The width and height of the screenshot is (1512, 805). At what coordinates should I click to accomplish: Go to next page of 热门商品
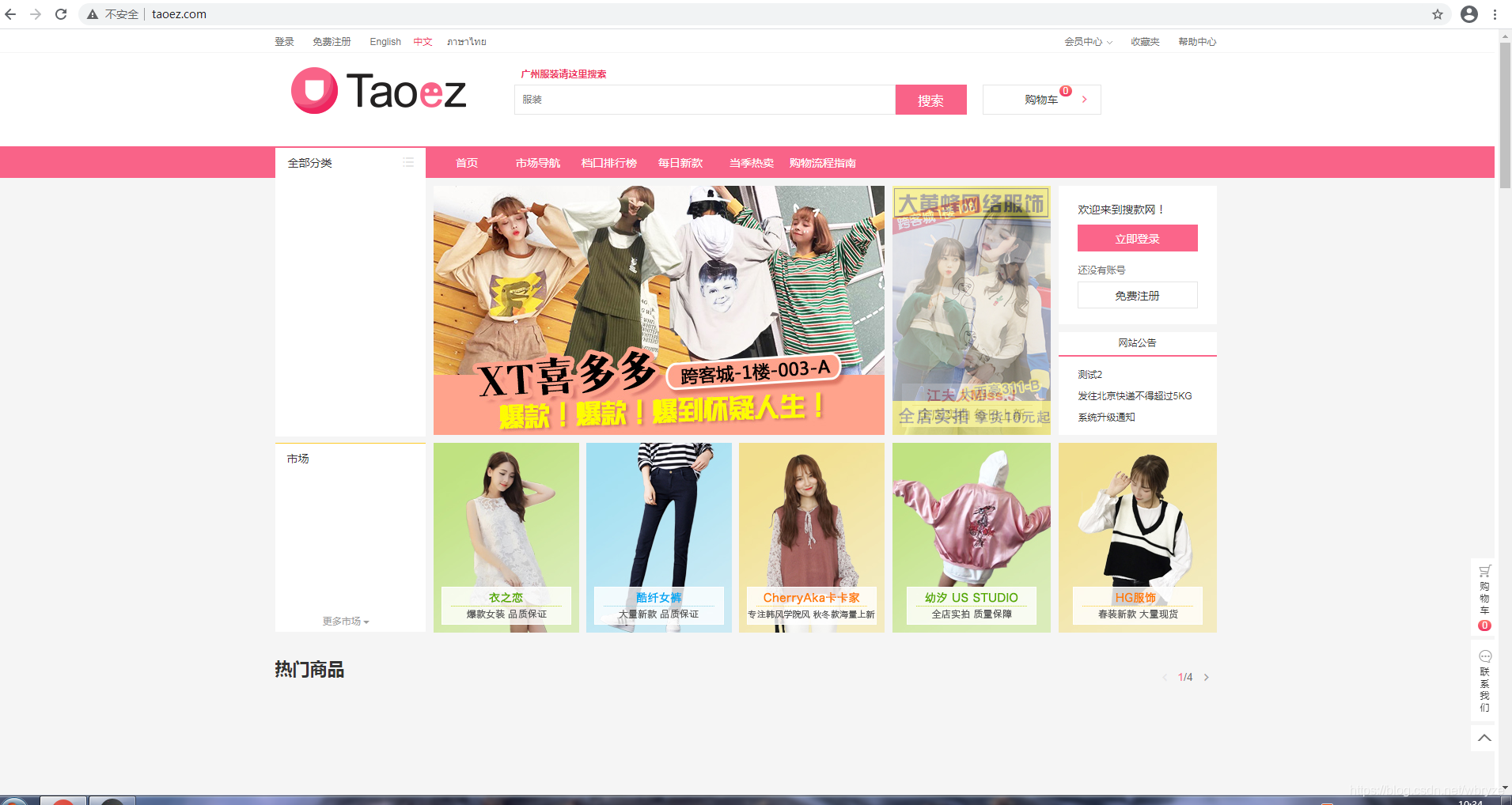point(1207,677)
